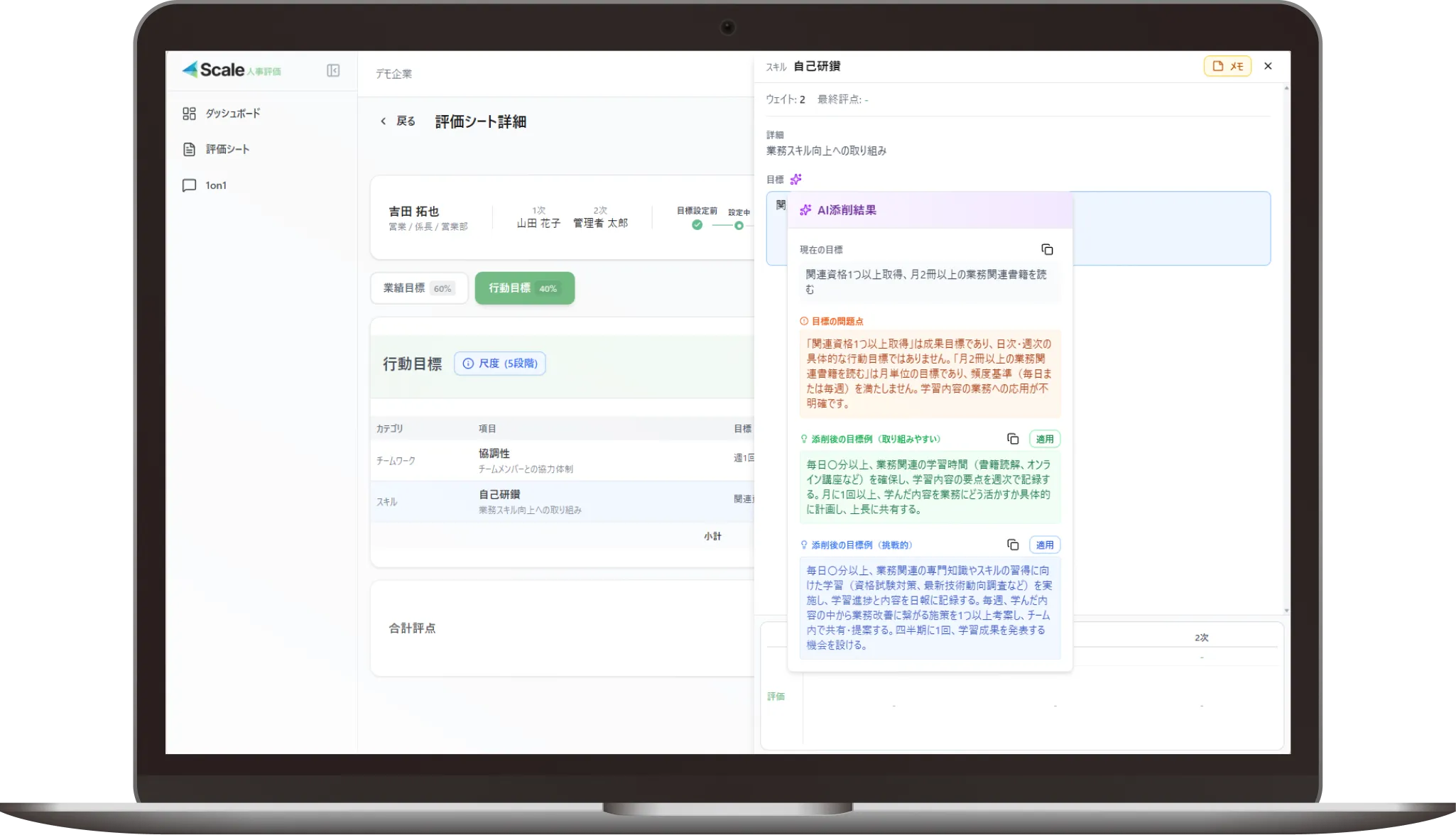Apply the easier goal with the 適用 button
1456x835 pixels.
tap(1044, 439)
